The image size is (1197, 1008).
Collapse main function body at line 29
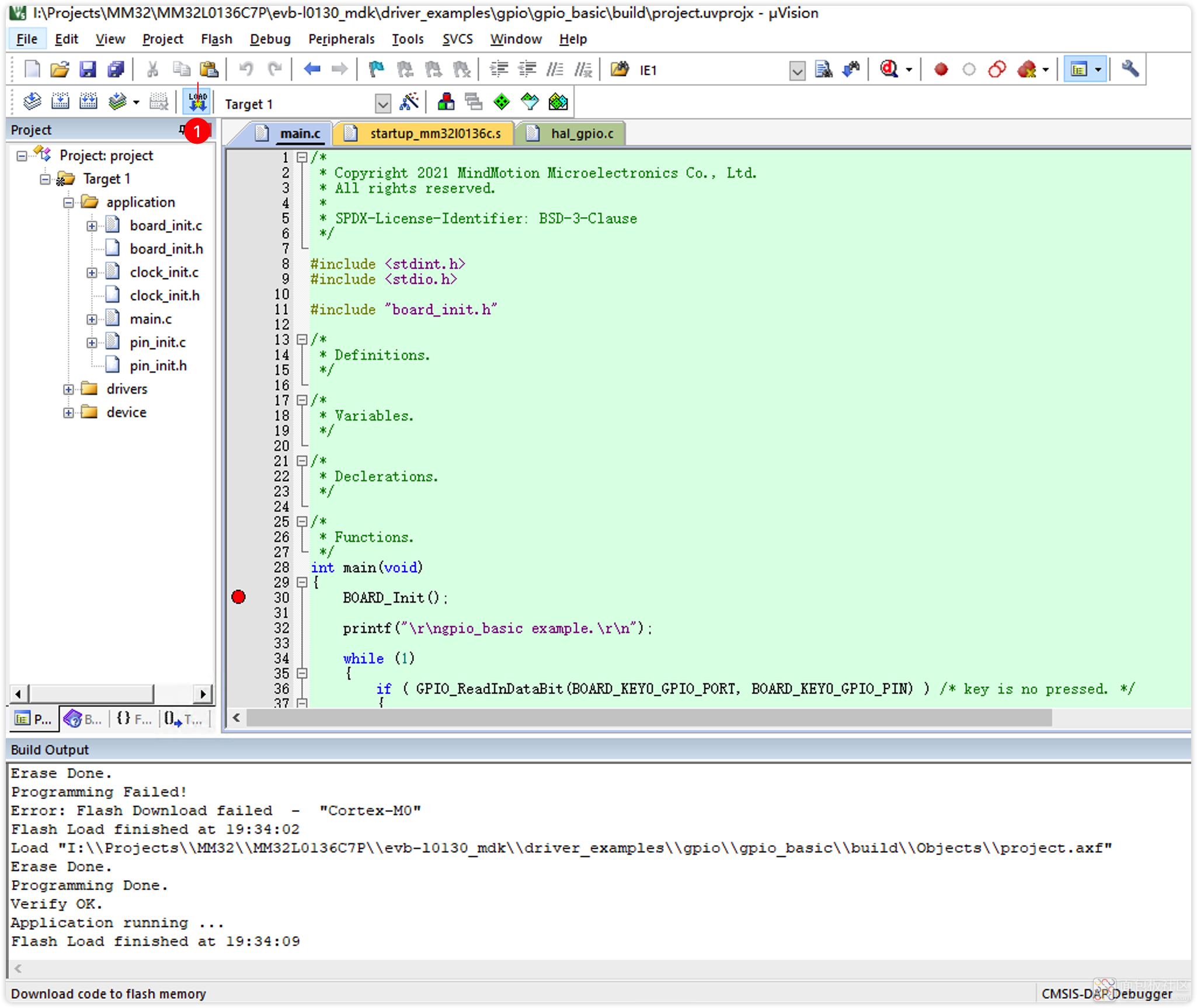(x=302, y=582)
